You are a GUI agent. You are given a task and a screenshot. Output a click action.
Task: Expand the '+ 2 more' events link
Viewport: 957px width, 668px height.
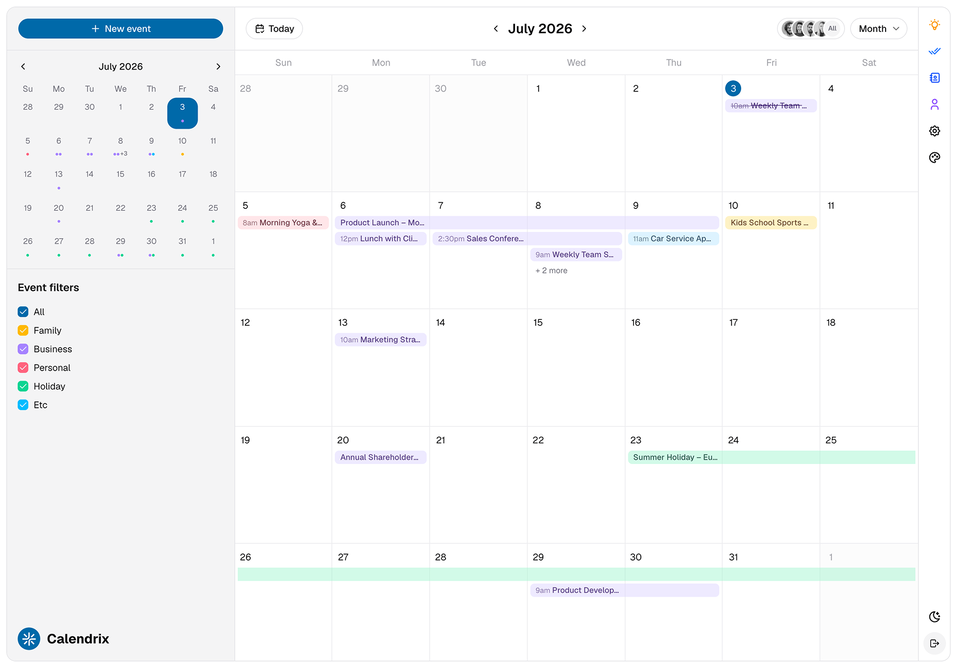pos(551,270)
